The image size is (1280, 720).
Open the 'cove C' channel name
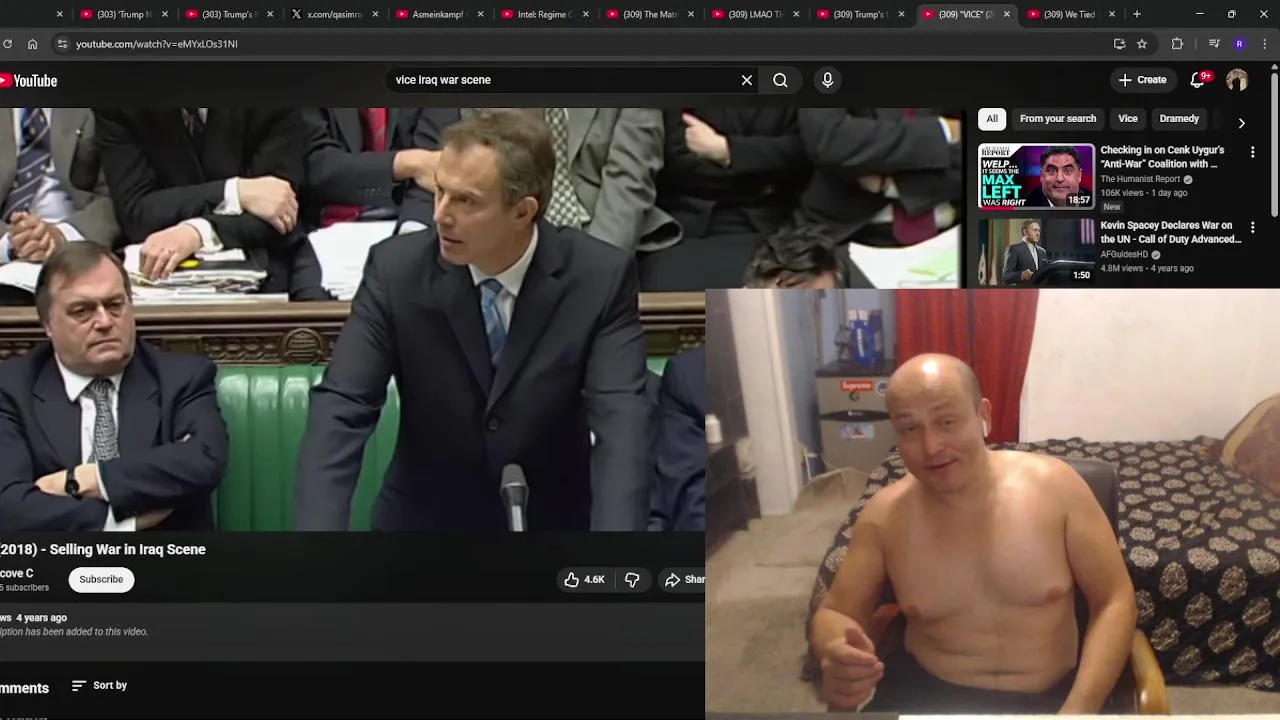[x=16, y=573]
